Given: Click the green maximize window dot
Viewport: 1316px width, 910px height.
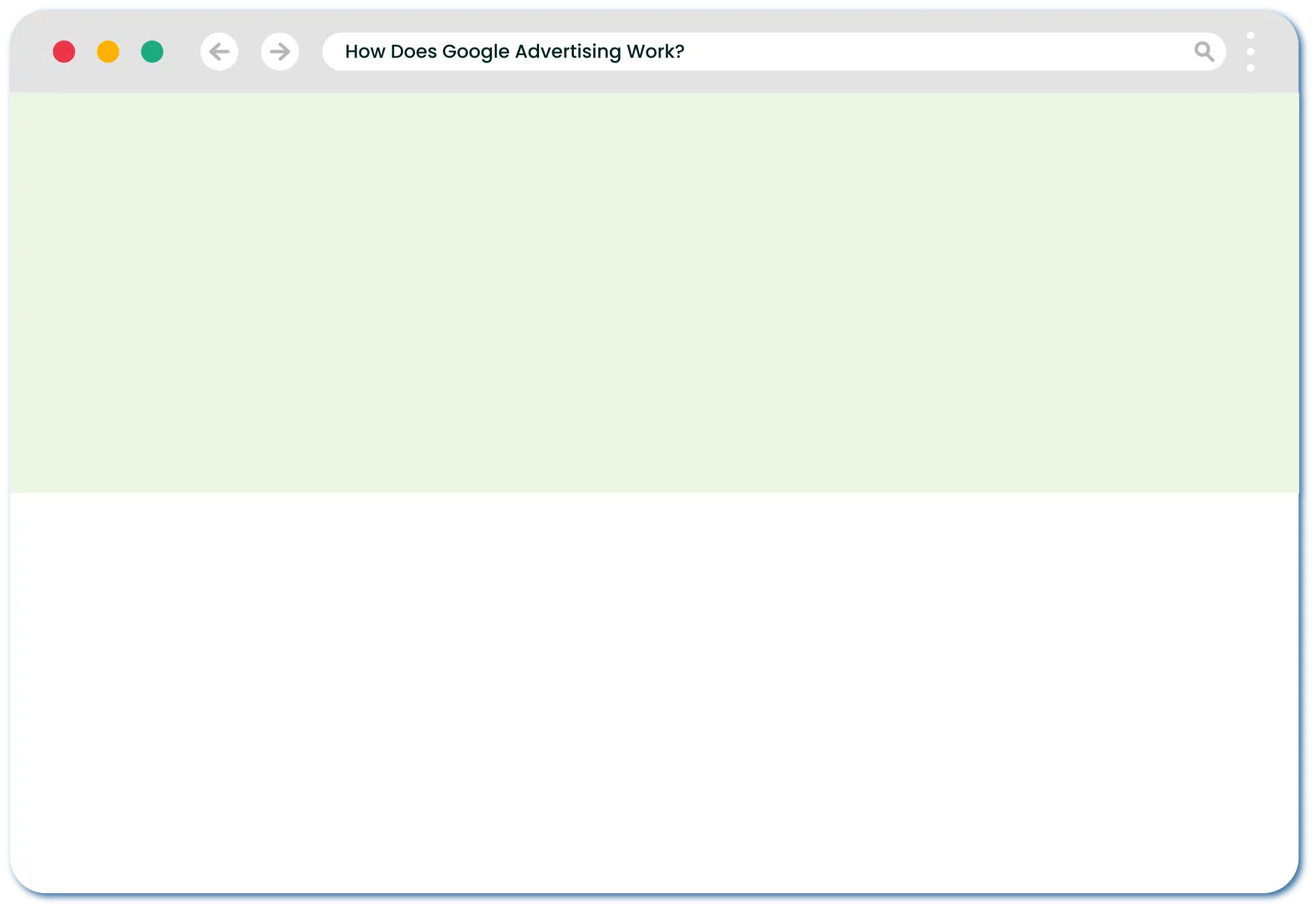Looking at the screenshot, I should tap(152, 52).
